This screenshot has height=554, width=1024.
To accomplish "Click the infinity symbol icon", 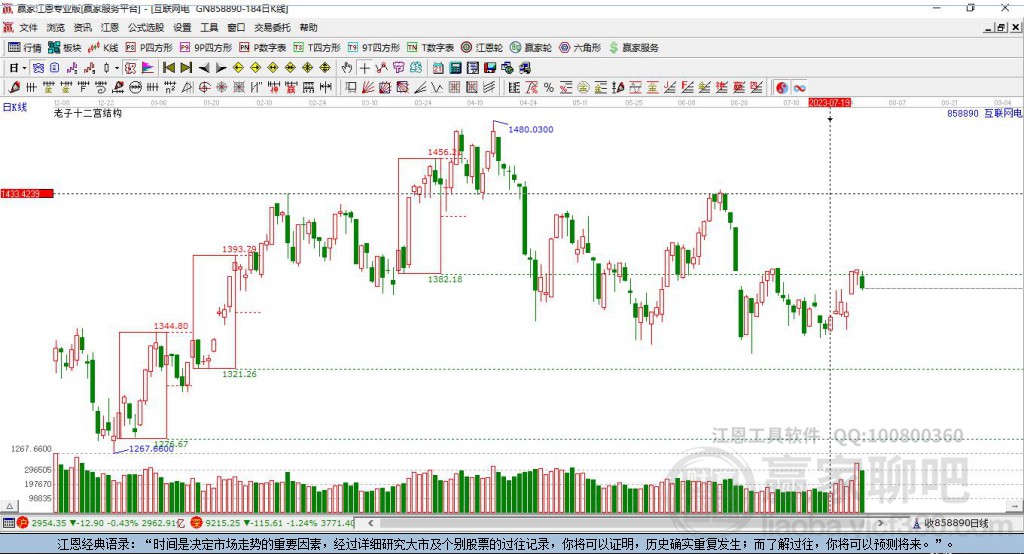I will pos(799,88).
